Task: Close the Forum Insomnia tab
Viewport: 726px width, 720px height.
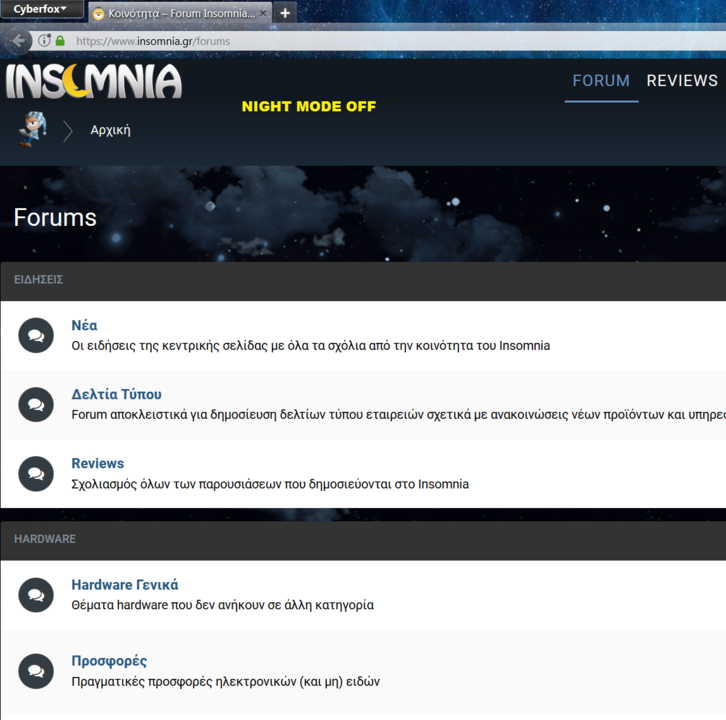Action: pyautogui.click(x=263, y=13)
